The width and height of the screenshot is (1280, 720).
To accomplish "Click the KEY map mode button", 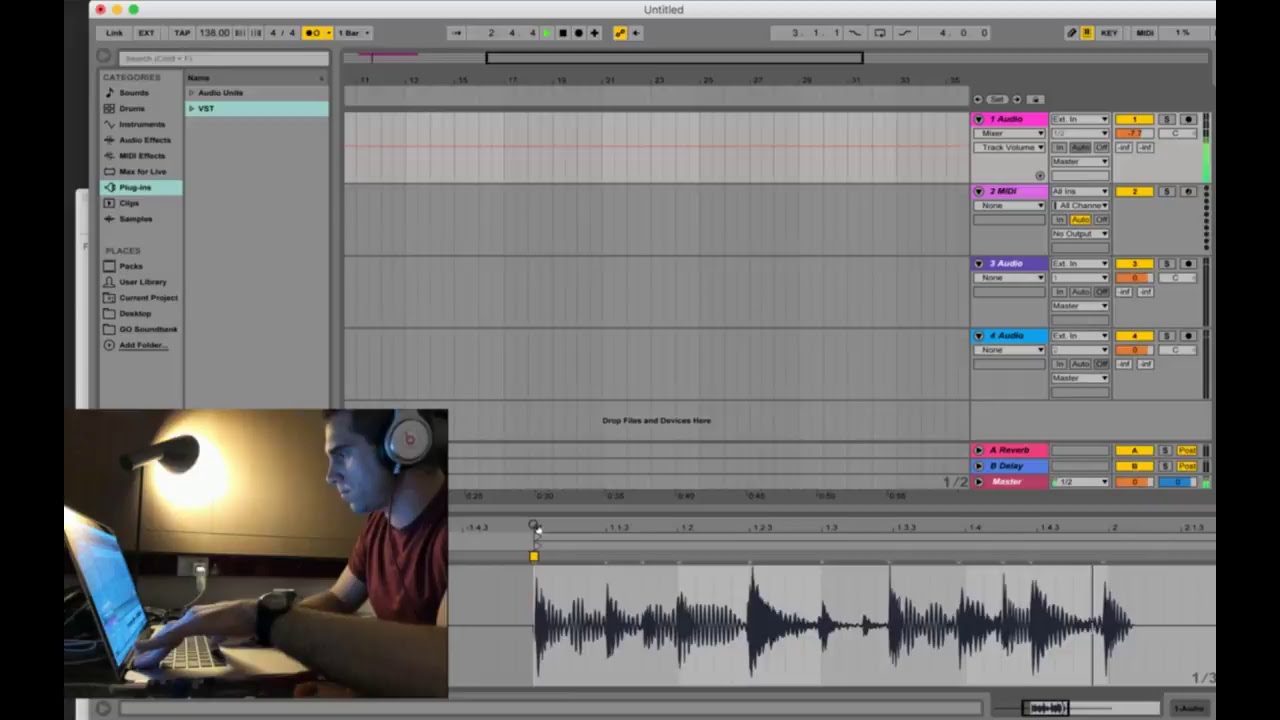I will [1109, 33].
